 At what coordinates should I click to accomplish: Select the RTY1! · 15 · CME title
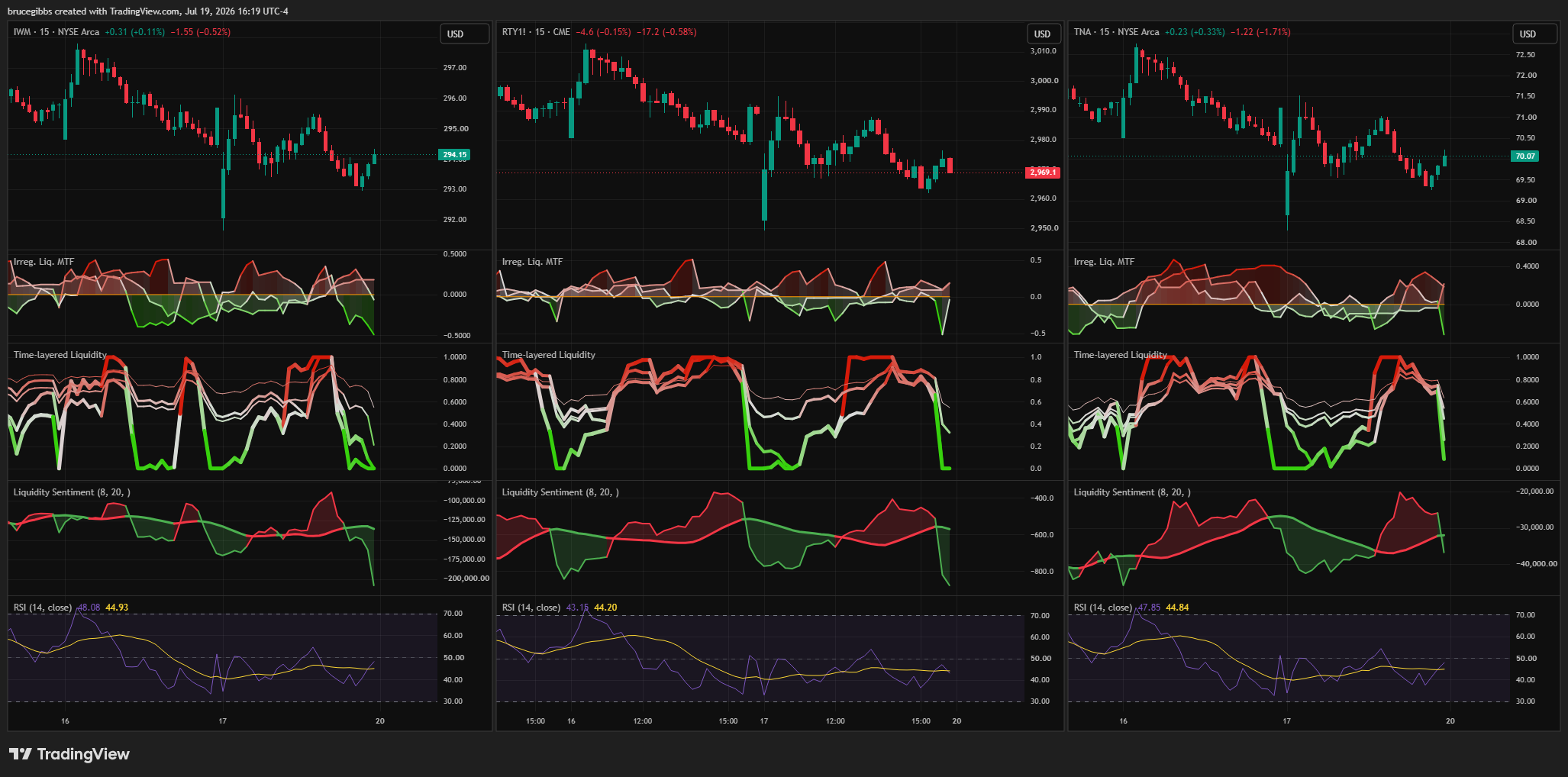pyautogui.click(x=536, y=32)
